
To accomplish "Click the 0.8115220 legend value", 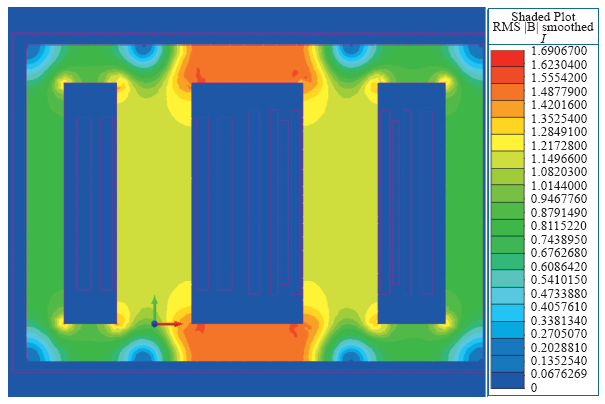I will [x=561, y=226].
